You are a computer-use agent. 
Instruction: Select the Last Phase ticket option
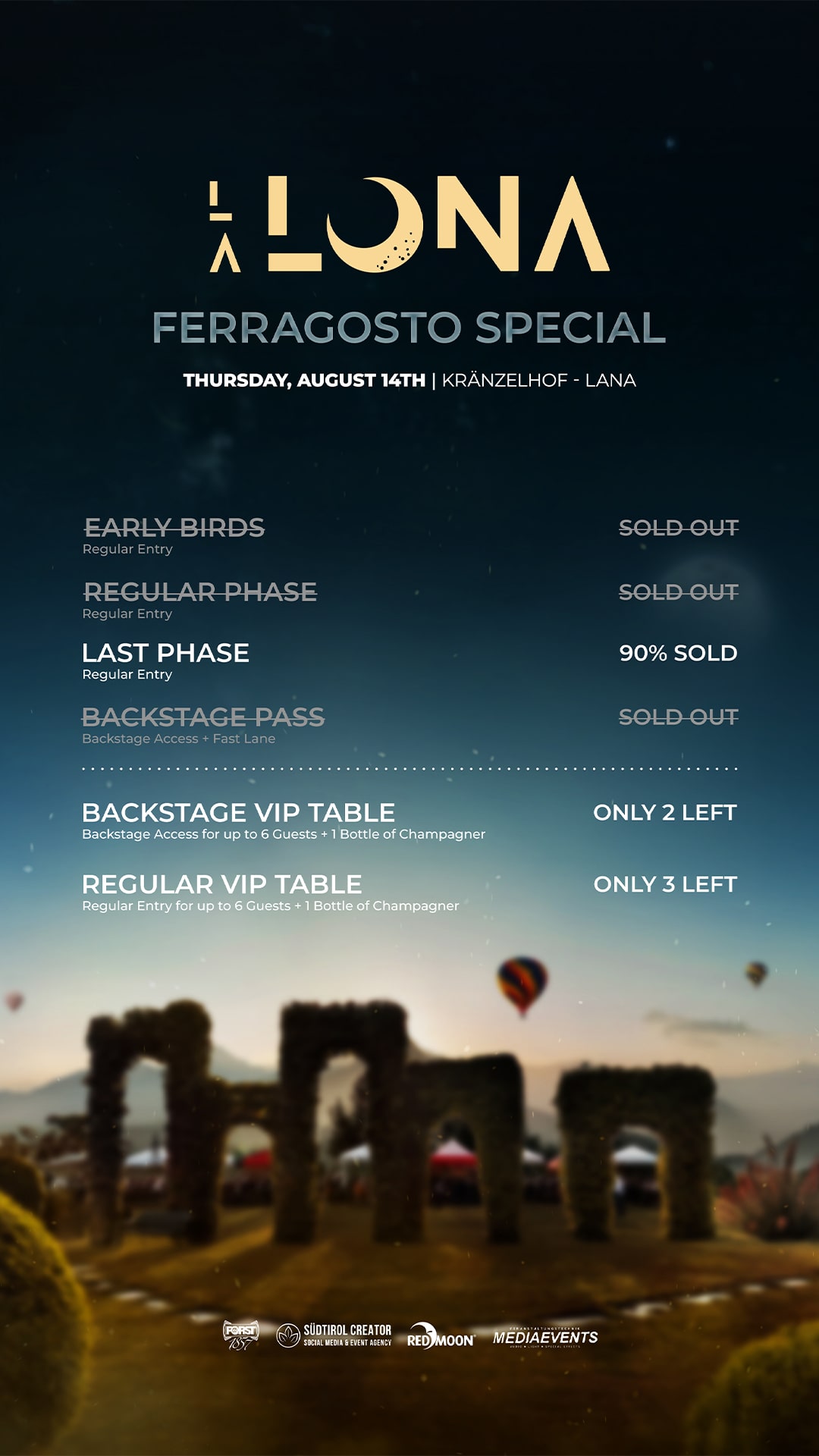pos(165,654)
